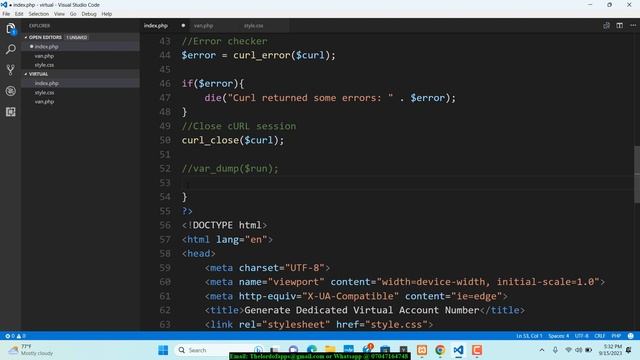
Task: Select van.php under Open Editors
Action: point(44,56)
